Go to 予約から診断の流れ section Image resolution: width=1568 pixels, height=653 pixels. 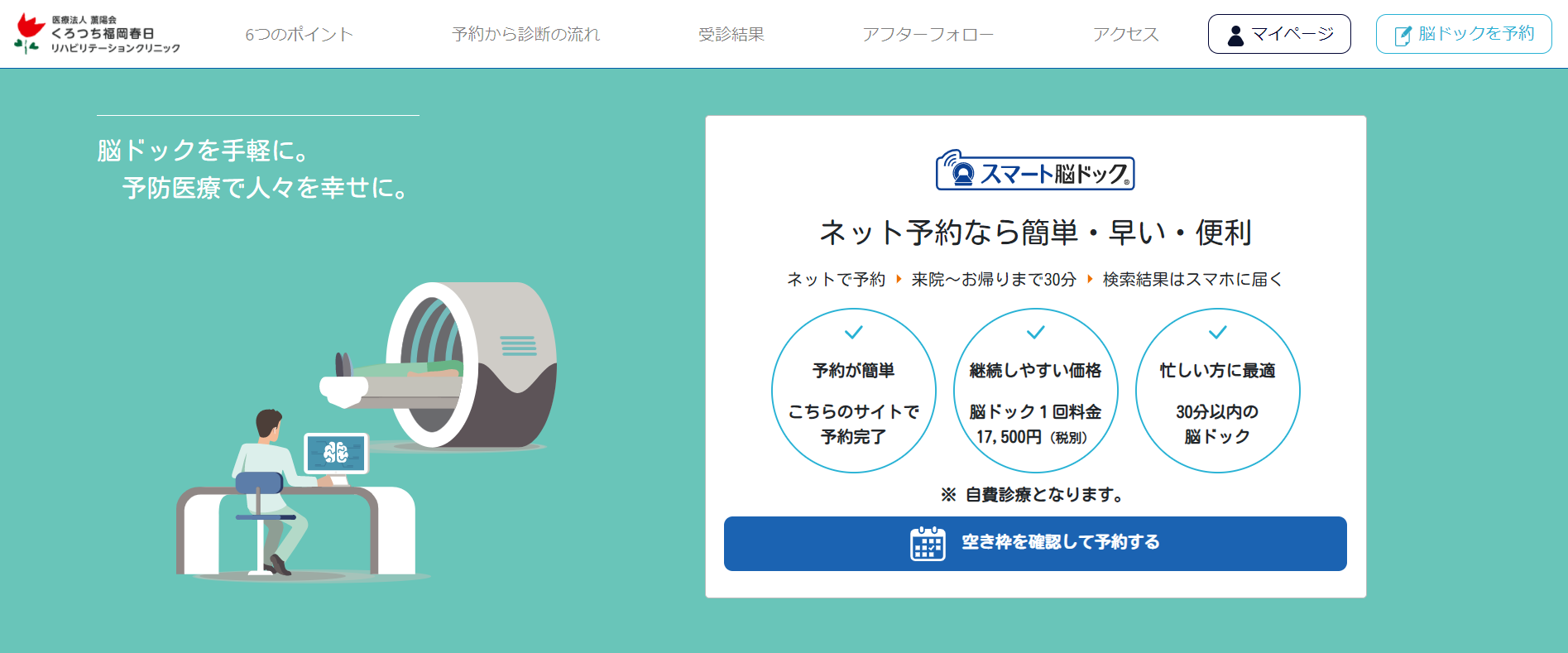point(525,34)
